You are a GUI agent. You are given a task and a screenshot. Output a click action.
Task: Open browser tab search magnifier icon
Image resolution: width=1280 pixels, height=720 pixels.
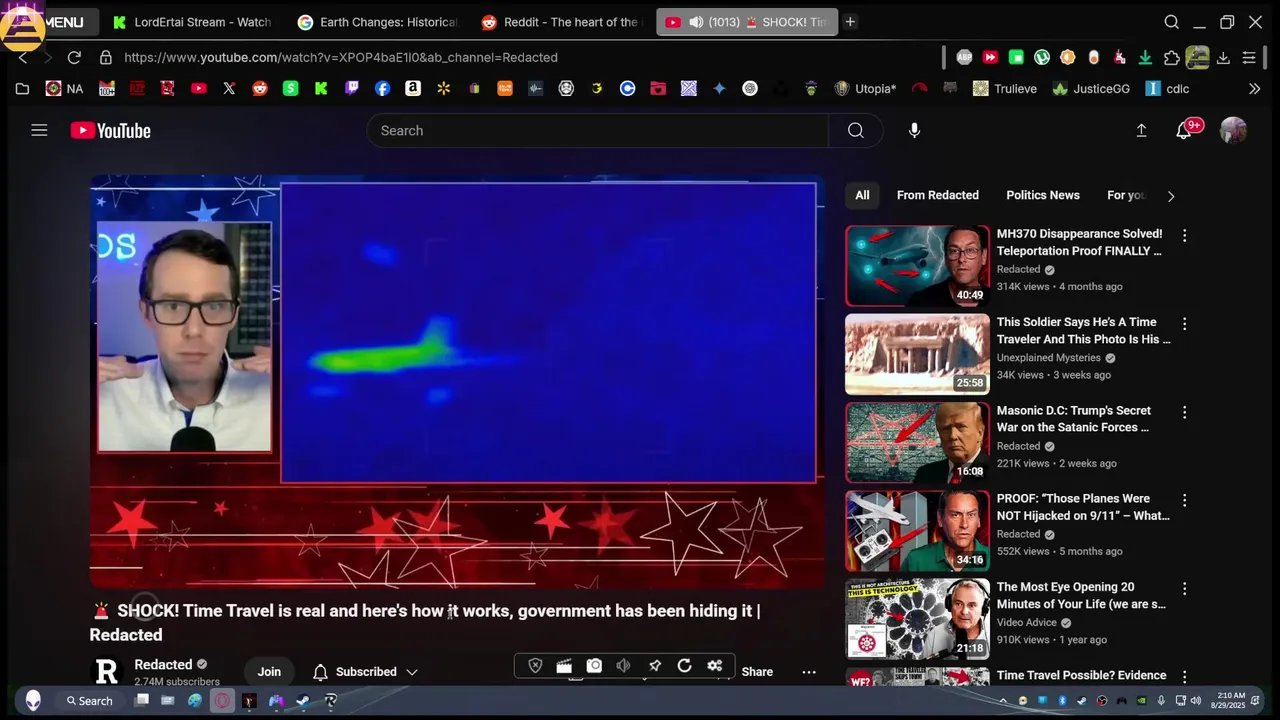coord(1172,22)
